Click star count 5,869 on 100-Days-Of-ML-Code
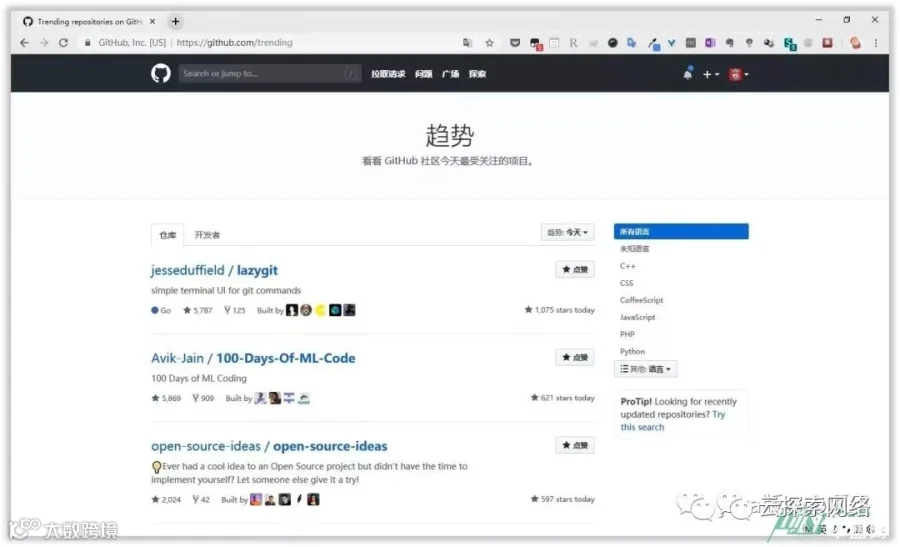 (166, 398)
